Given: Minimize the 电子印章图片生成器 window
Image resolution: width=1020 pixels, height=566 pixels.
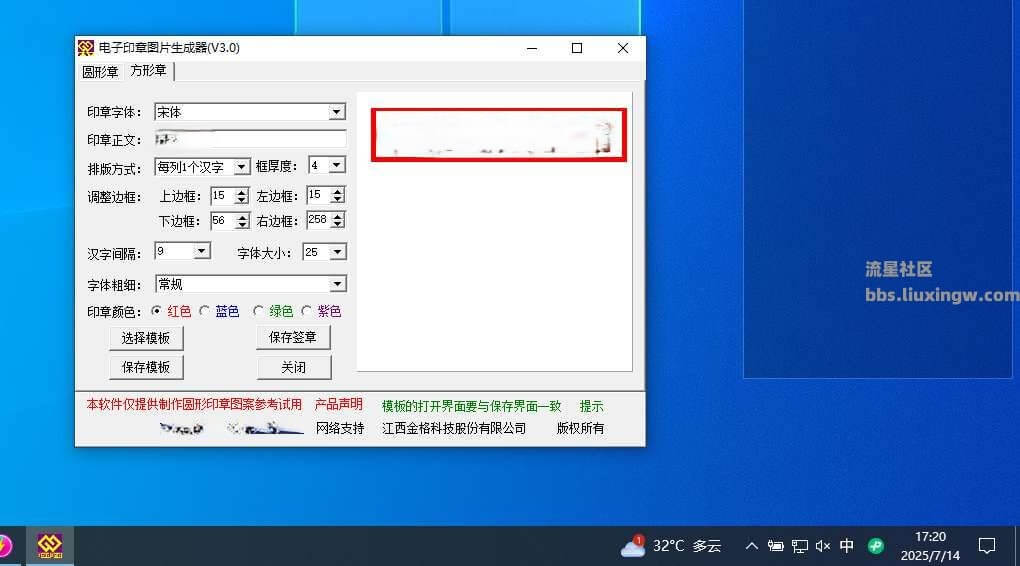Looking at the screenshot, I should [532, 48].
